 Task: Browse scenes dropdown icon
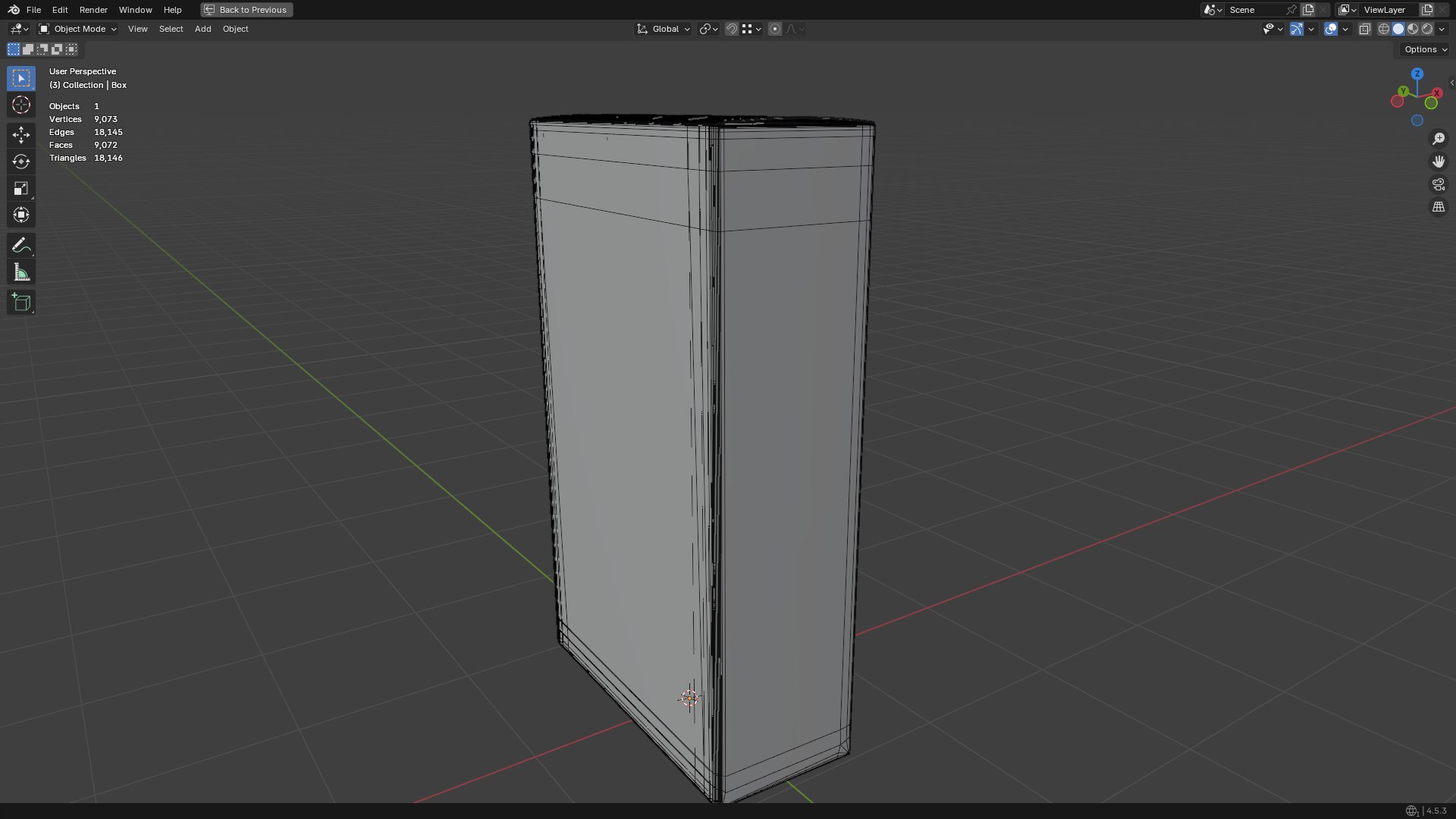1212,10
